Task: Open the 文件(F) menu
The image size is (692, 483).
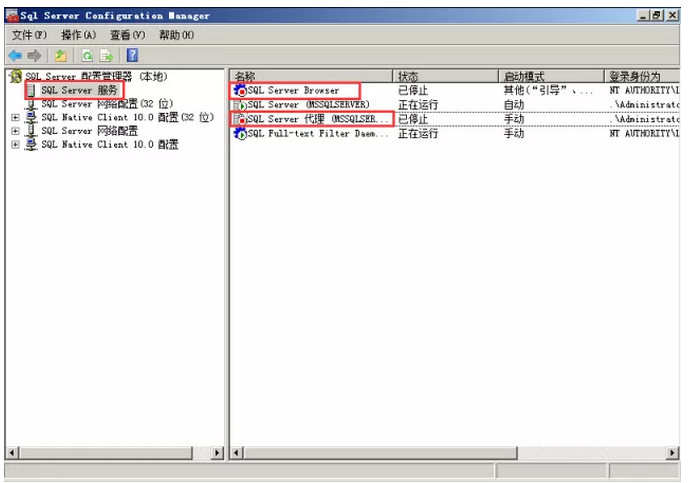Action: click(29, 35)
